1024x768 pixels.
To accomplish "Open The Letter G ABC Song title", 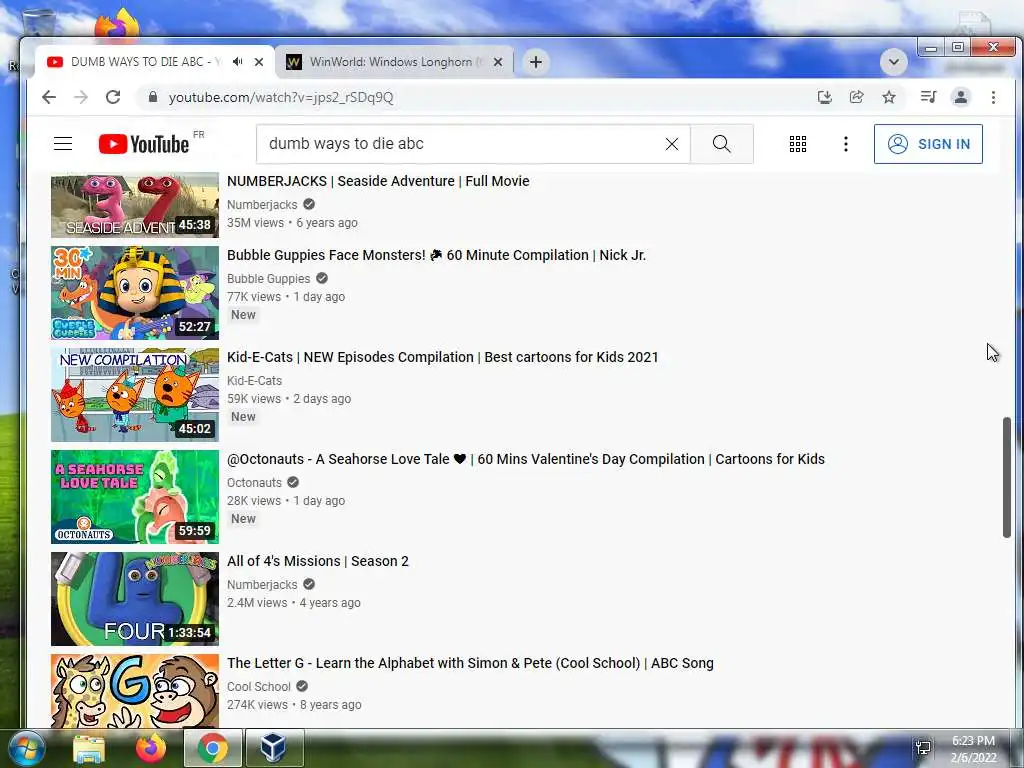I will (x=470, y=663).
